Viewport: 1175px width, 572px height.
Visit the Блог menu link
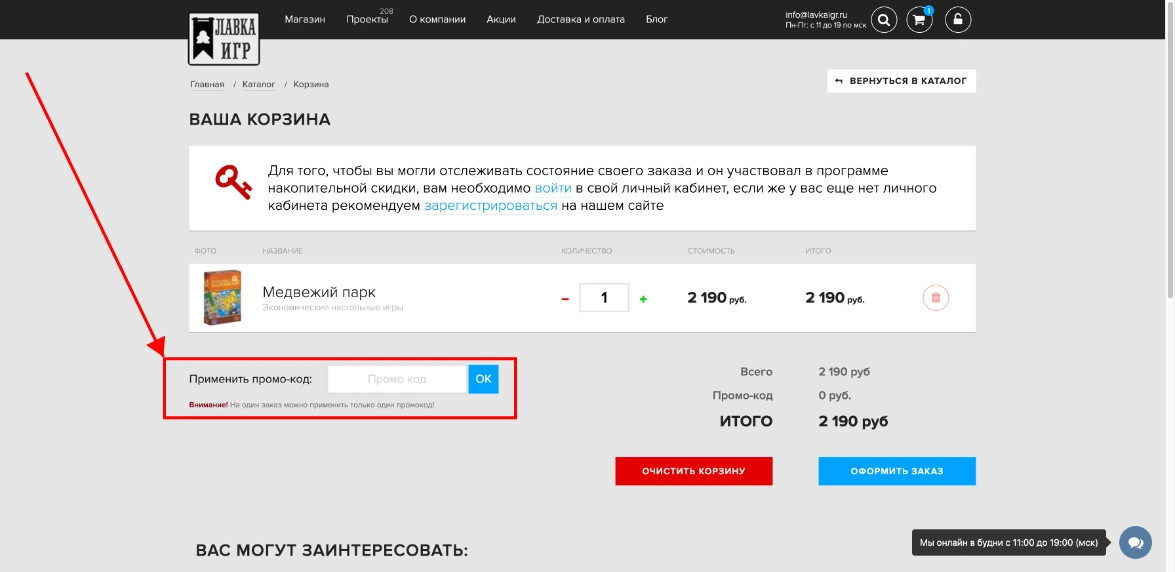tap(656, 19)
